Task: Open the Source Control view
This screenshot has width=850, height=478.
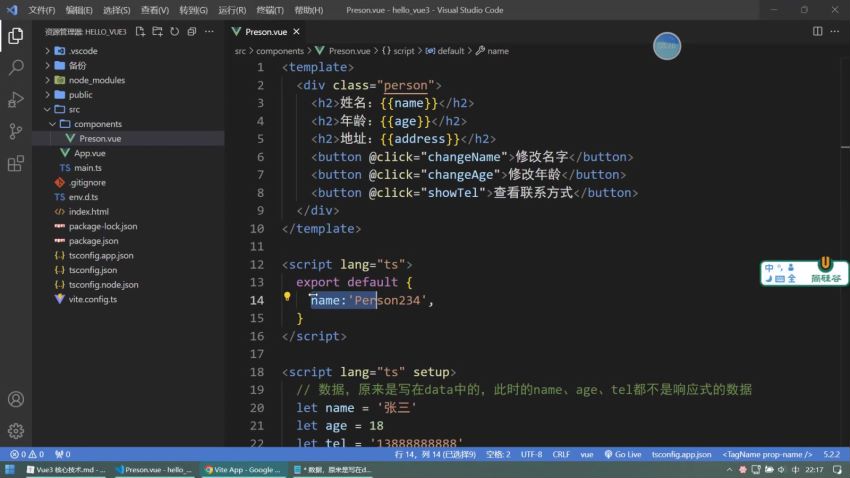Action: tap(16, 131)
